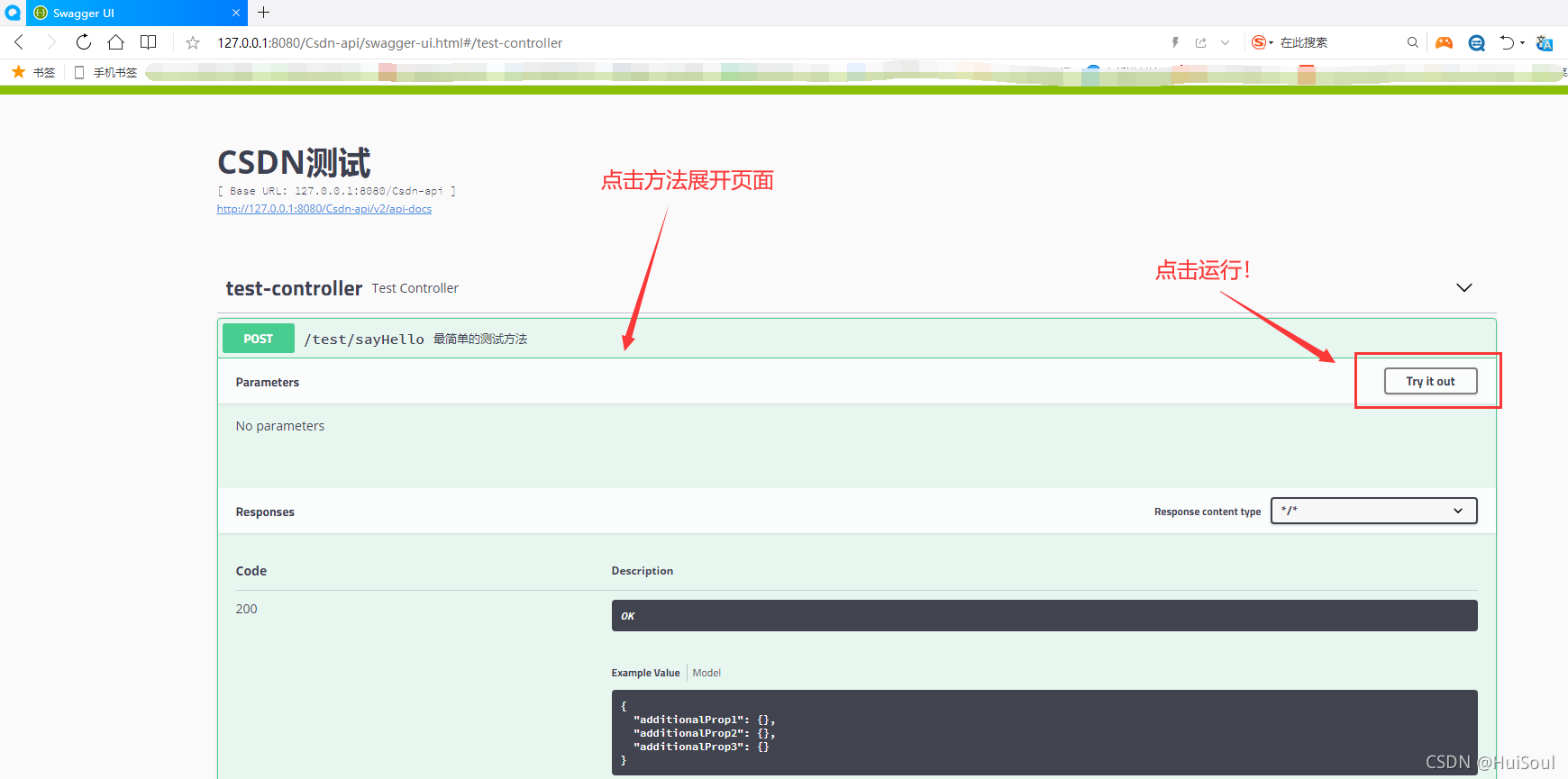This screenshot has height=779, width=1568.
Task: Click the browser forward arrow
Action: coord(51,42)
